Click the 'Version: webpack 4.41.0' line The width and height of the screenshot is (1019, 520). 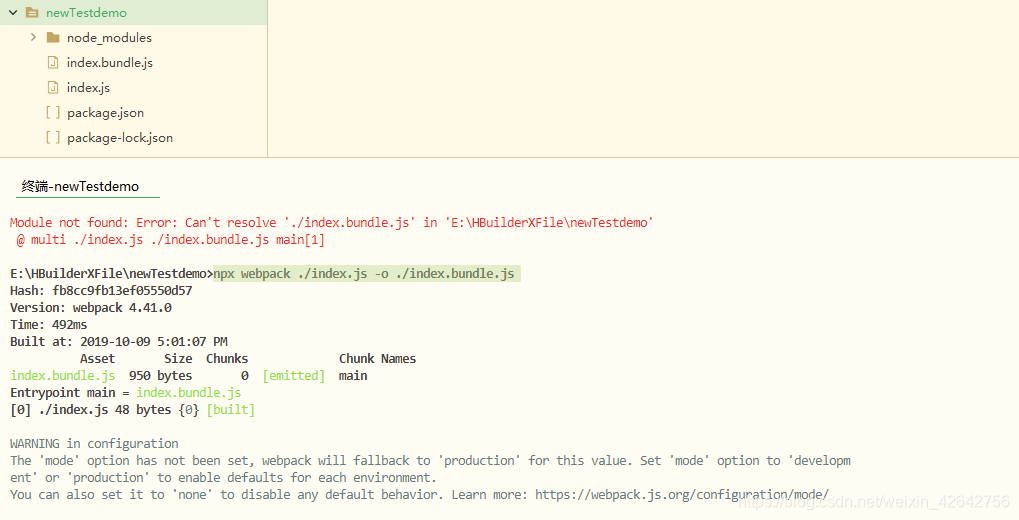(91, 307)
